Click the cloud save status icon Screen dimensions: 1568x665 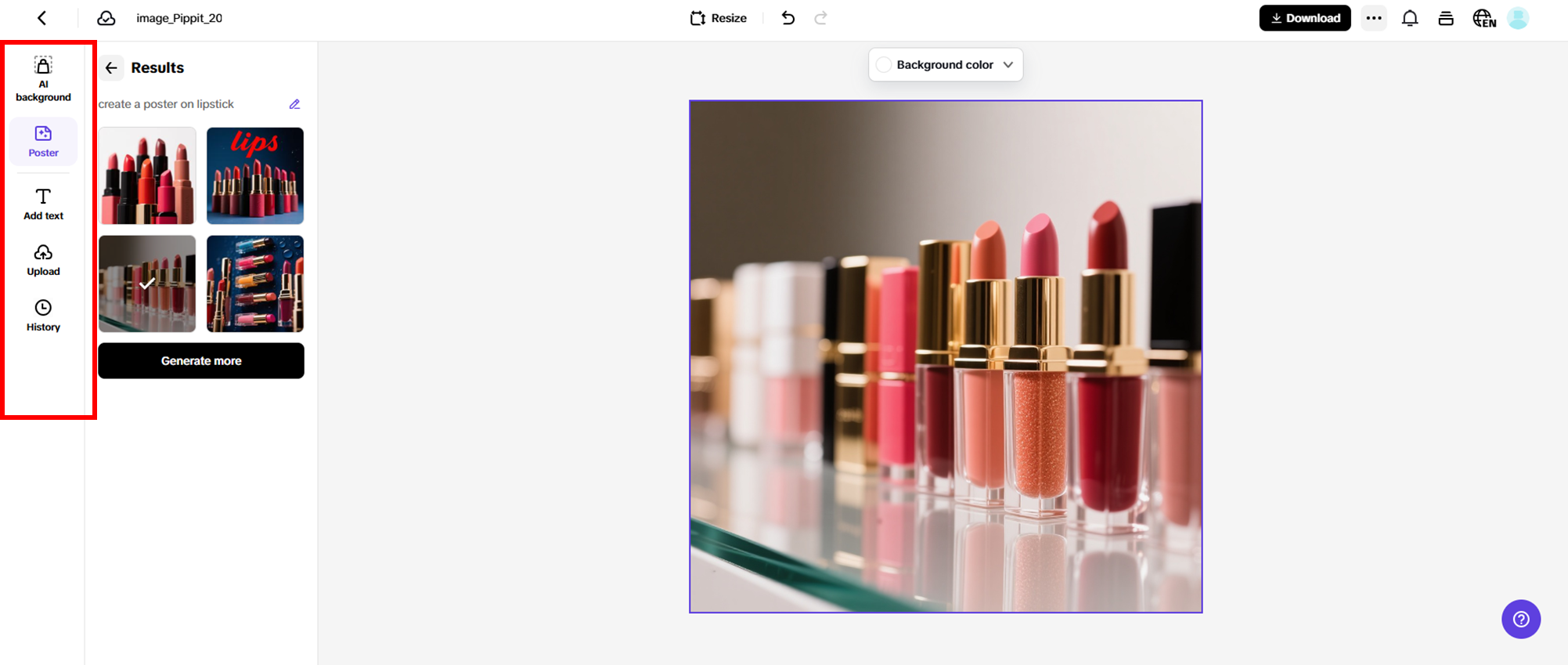coord(106,18)
